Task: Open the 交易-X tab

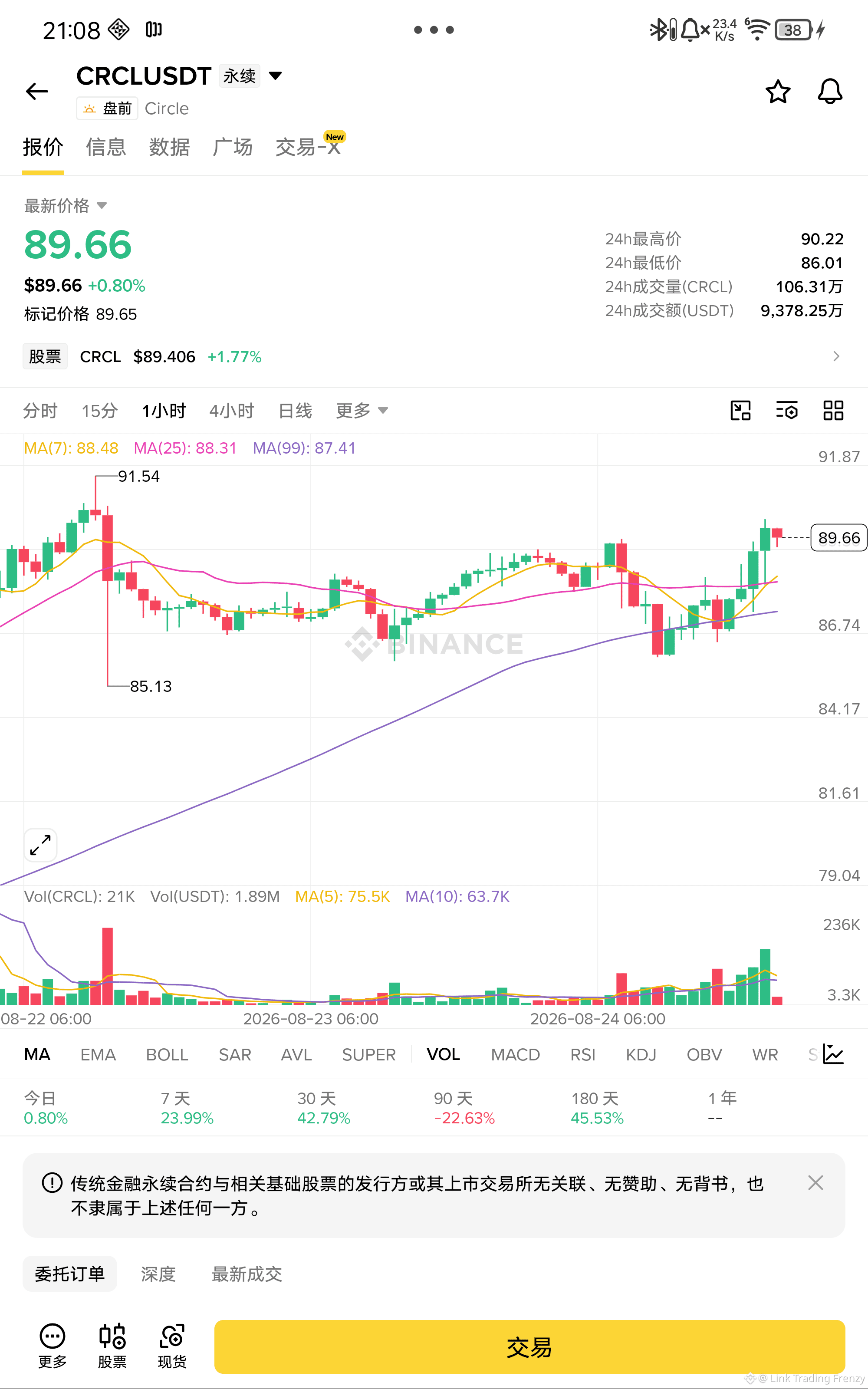Action: (309, 148)
